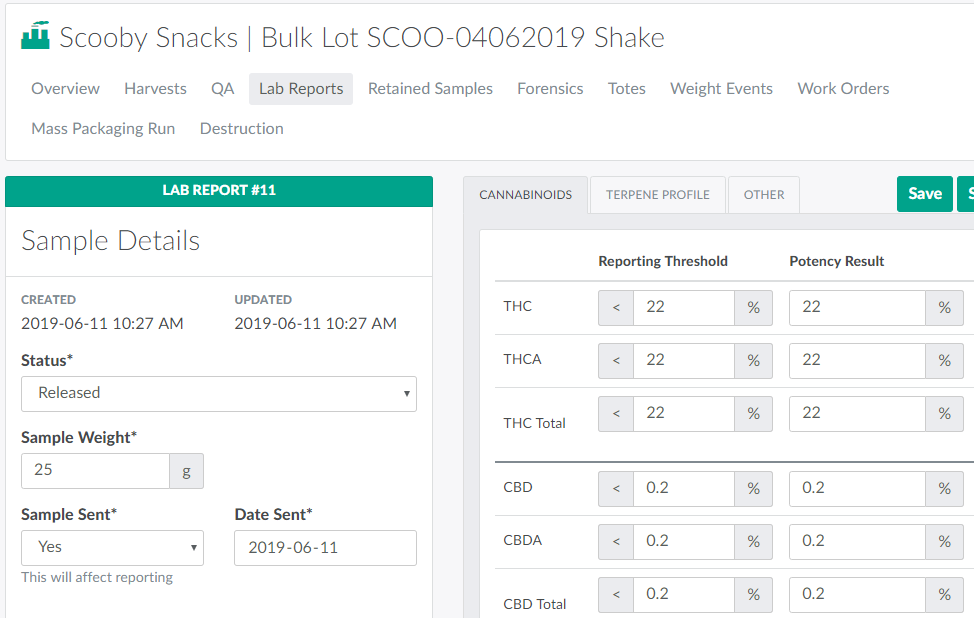The width and height of the screenshot is (974, 618).
Task: Click the factory icon beside Scooby Snacks
Action: 35,37
